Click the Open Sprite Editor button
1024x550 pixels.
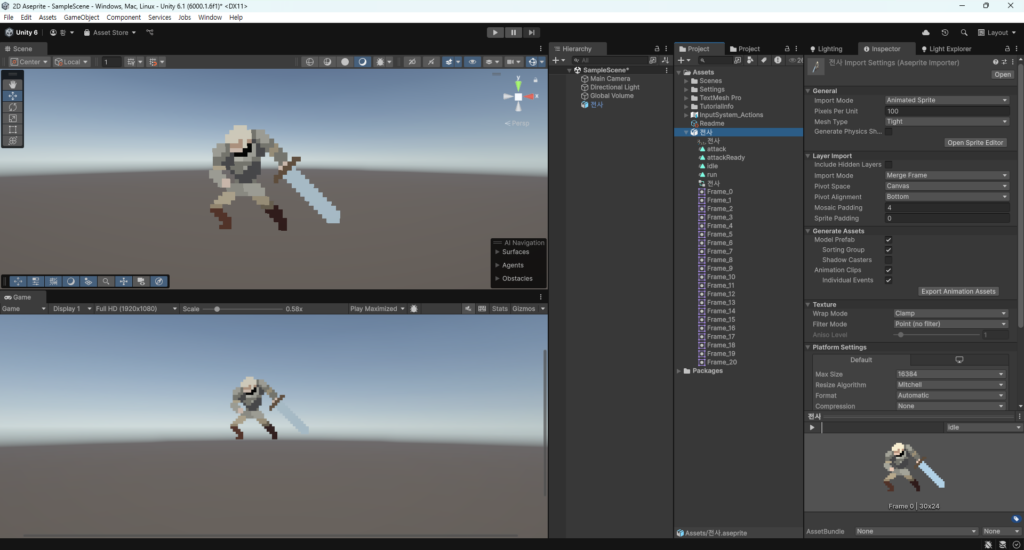[975, 142]
